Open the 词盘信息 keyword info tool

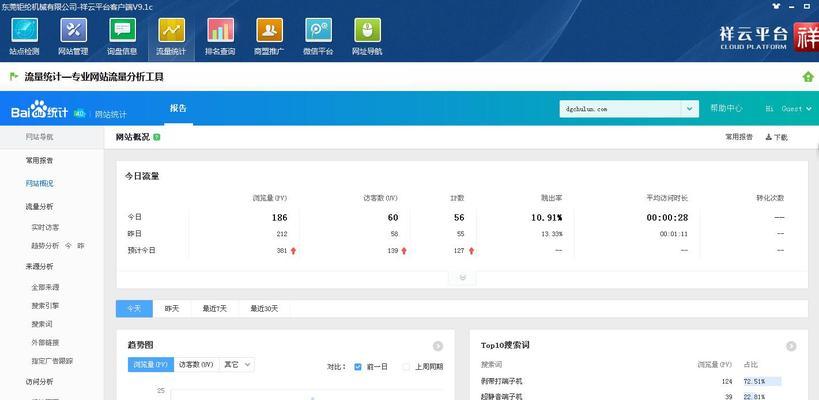click(122, 37)
